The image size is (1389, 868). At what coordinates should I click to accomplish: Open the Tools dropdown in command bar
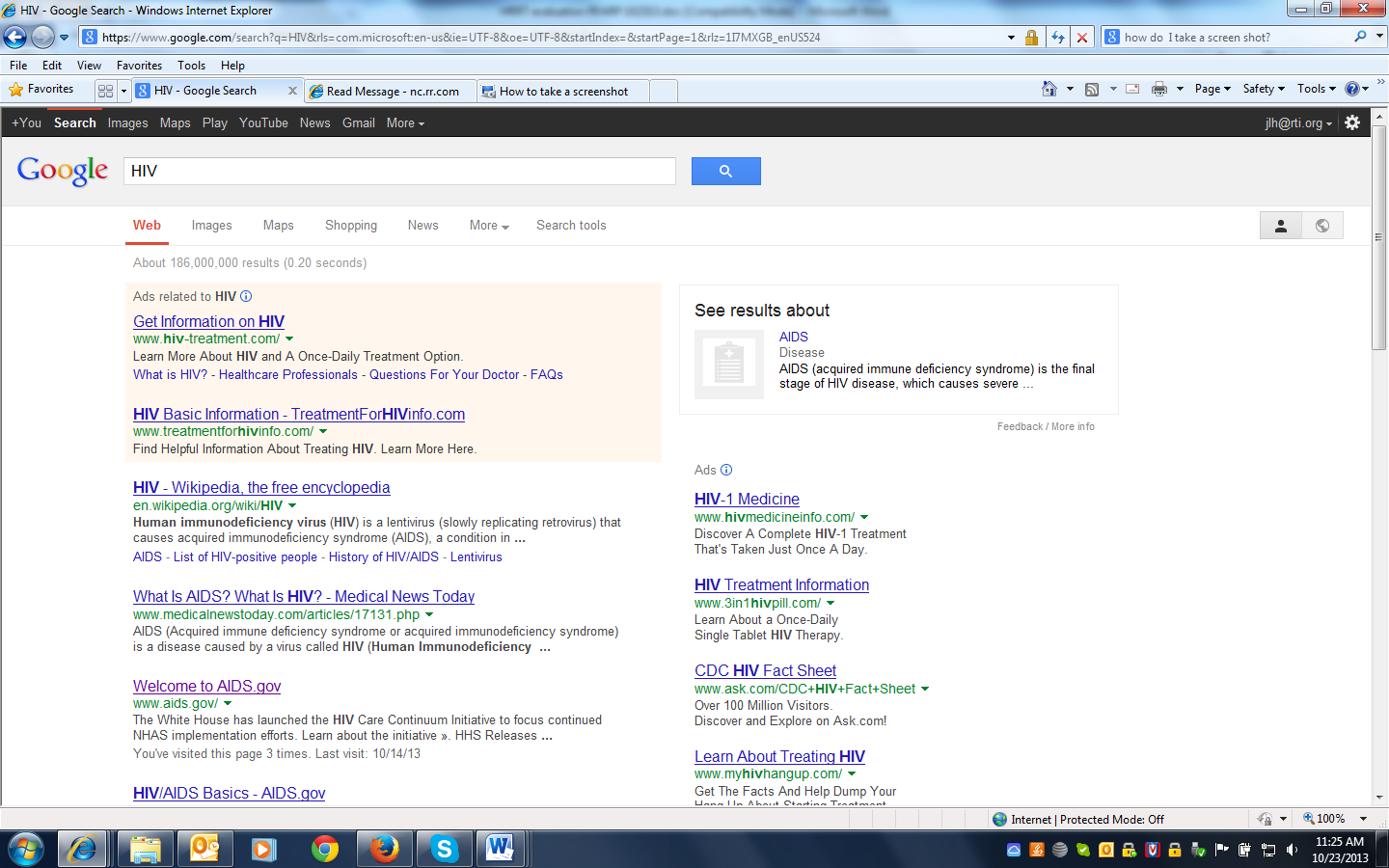pos(1317,89)
